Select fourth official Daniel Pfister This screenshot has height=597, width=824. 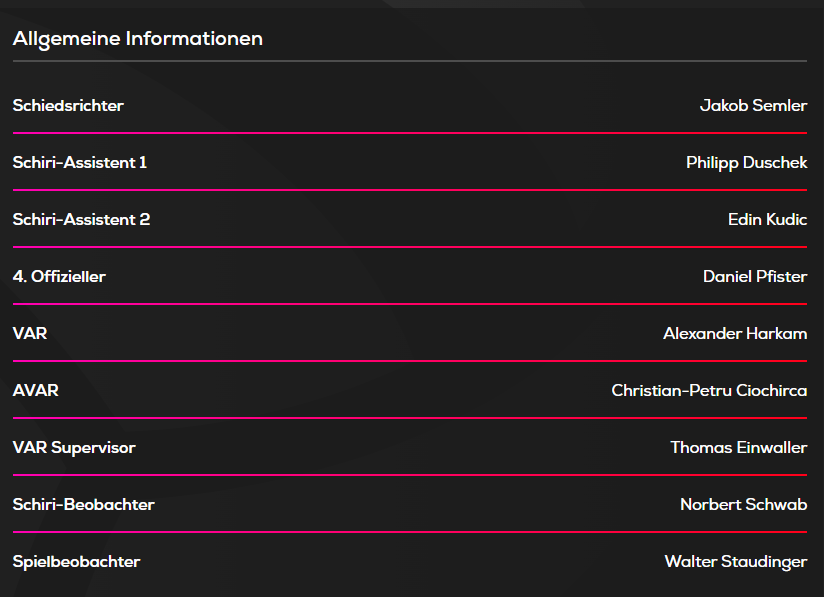(755, 276)
